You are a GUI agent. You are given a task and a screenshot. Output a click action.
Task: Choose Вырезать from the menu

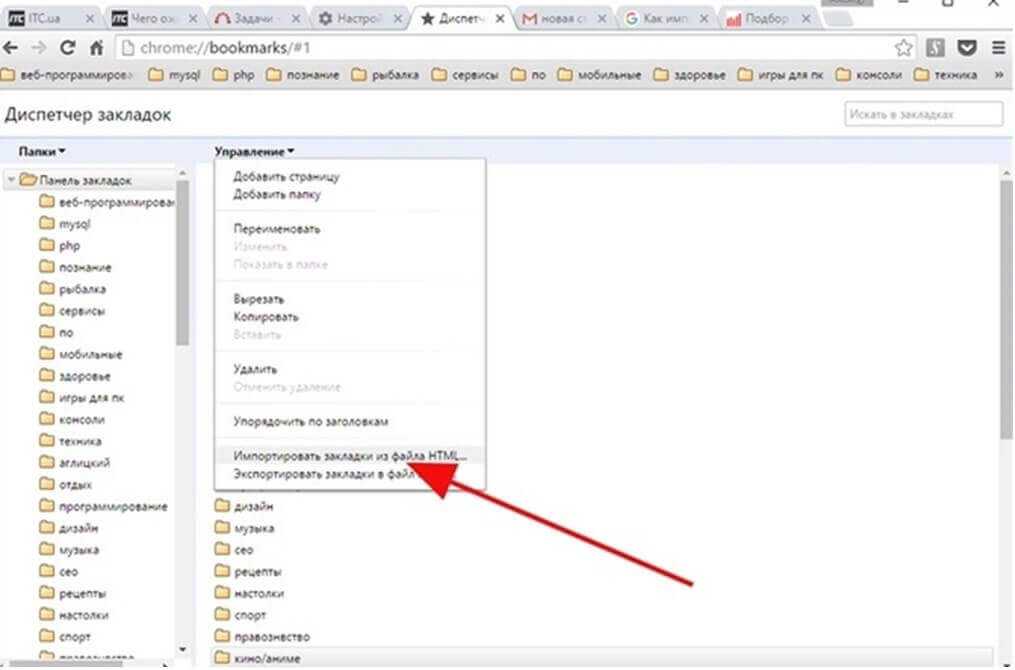[350, 299]
